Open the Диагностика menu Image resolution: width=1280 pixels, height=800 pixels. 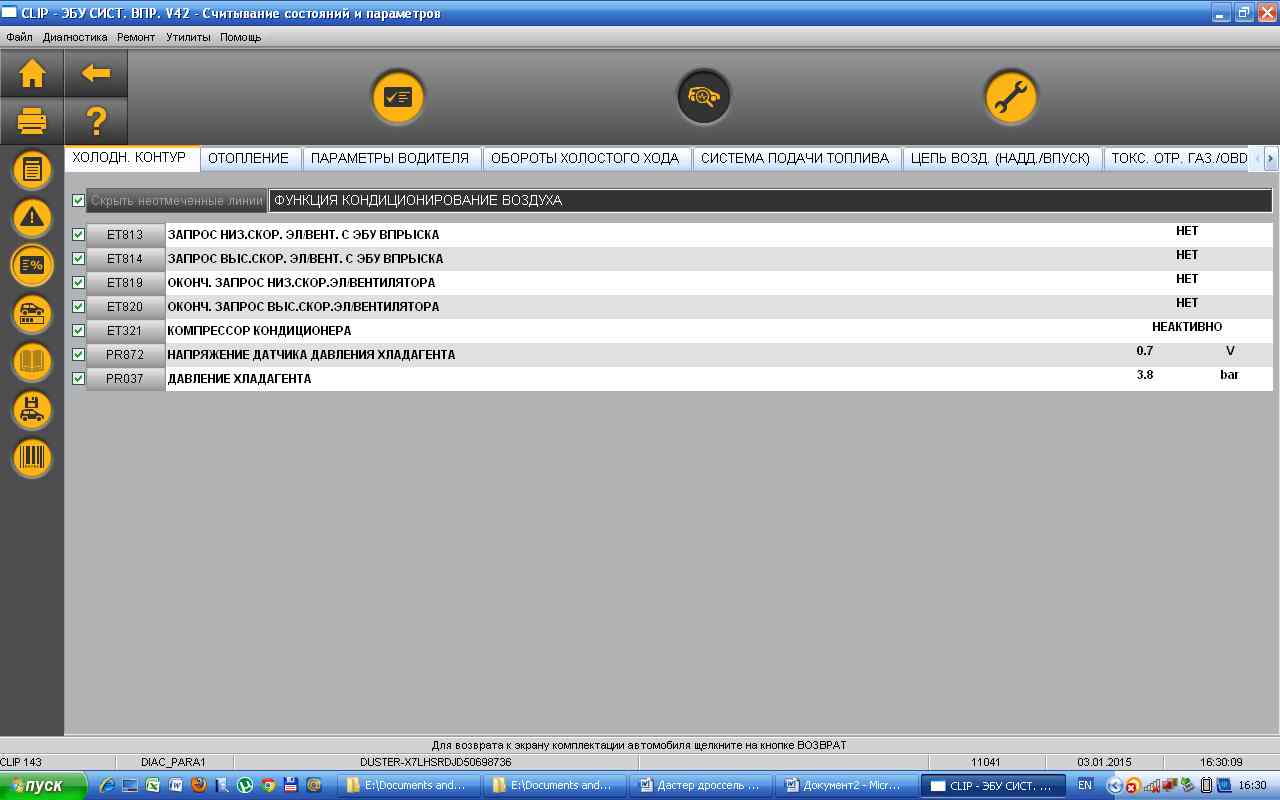click(x=75, y=37)
